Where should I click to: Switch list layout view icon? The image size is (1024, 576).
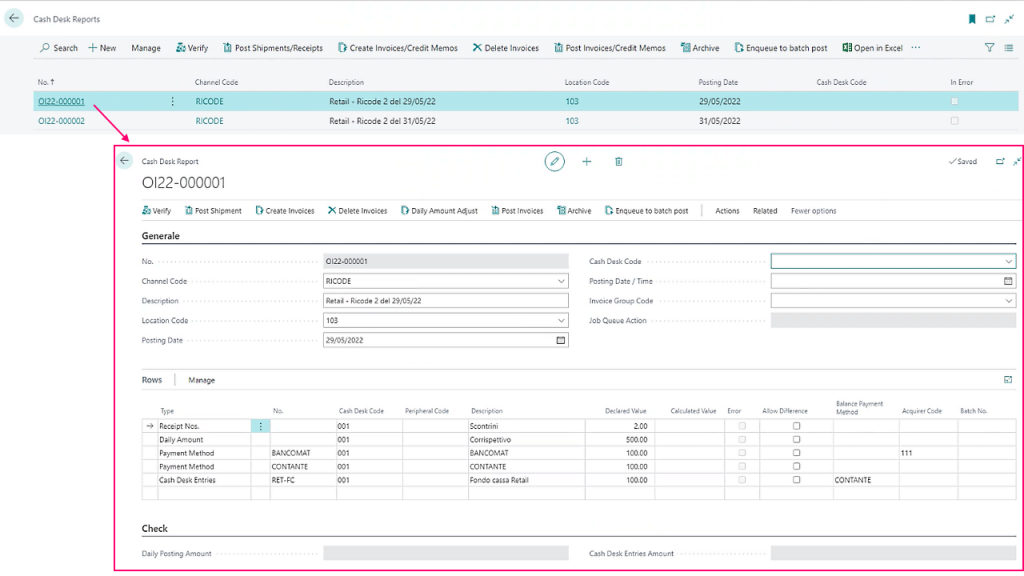(x=1008, y=48)
